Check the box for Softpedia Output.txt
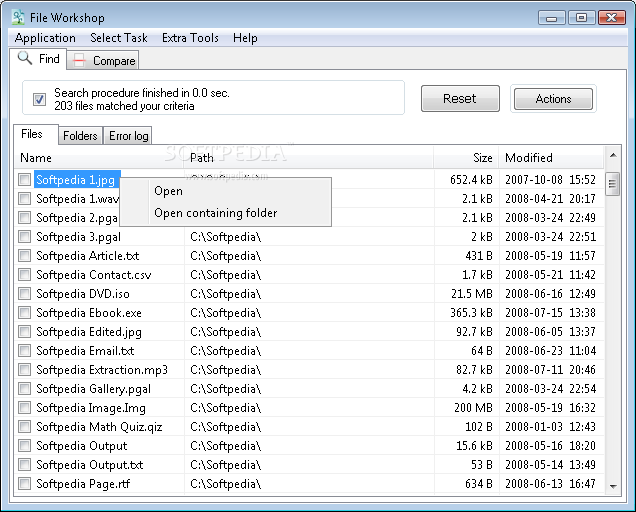Screen dimensions: 636x512 coord(25,465)
